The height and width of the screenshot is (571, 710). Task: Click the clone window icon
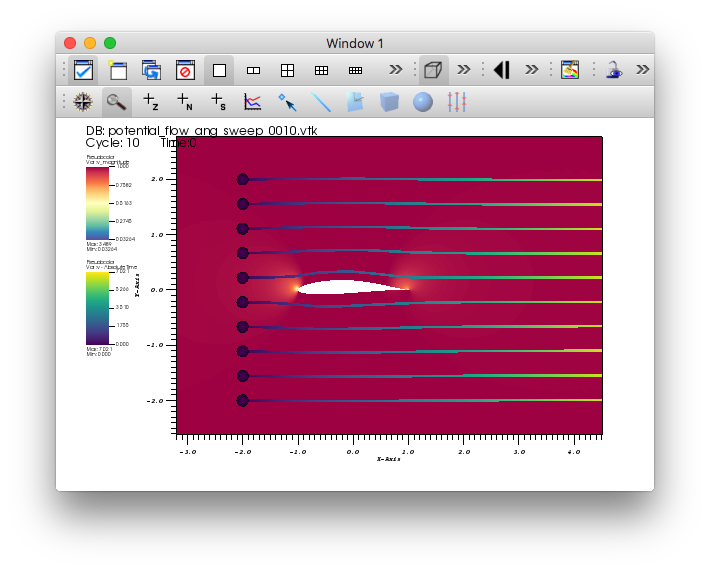pyautogui.click(x=151, y=70)
